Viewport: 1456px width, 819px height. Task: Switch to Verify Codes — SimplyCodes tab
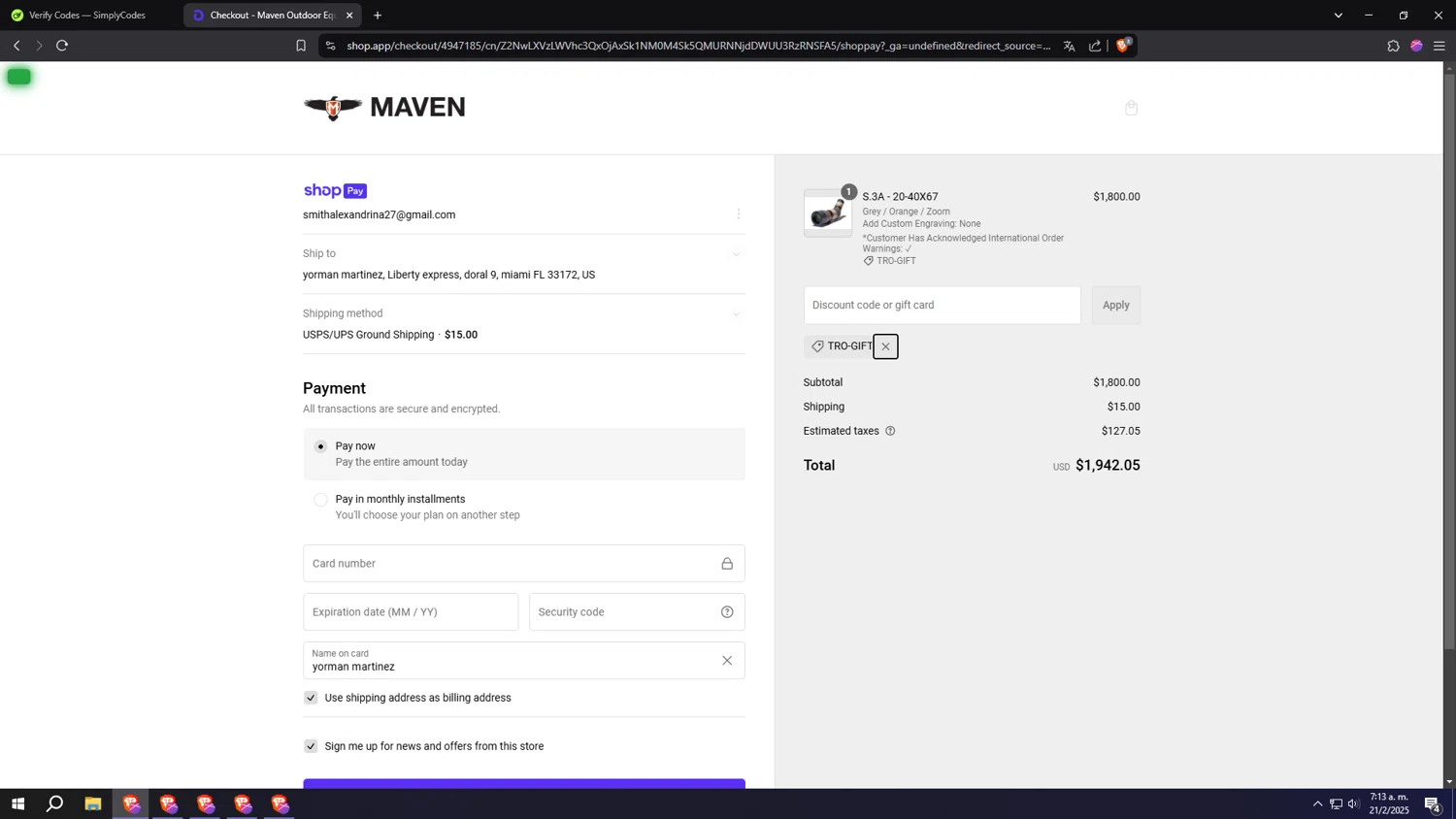(x=88, y=16)
